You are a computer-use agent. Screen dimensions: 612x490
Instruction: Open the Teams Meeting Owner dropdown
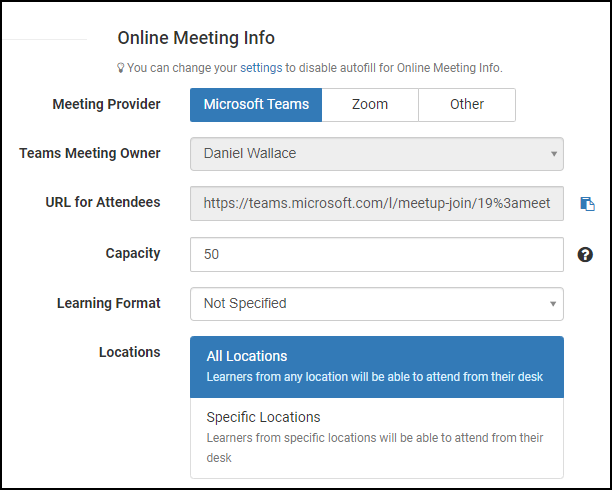click(x=377, y=154)
